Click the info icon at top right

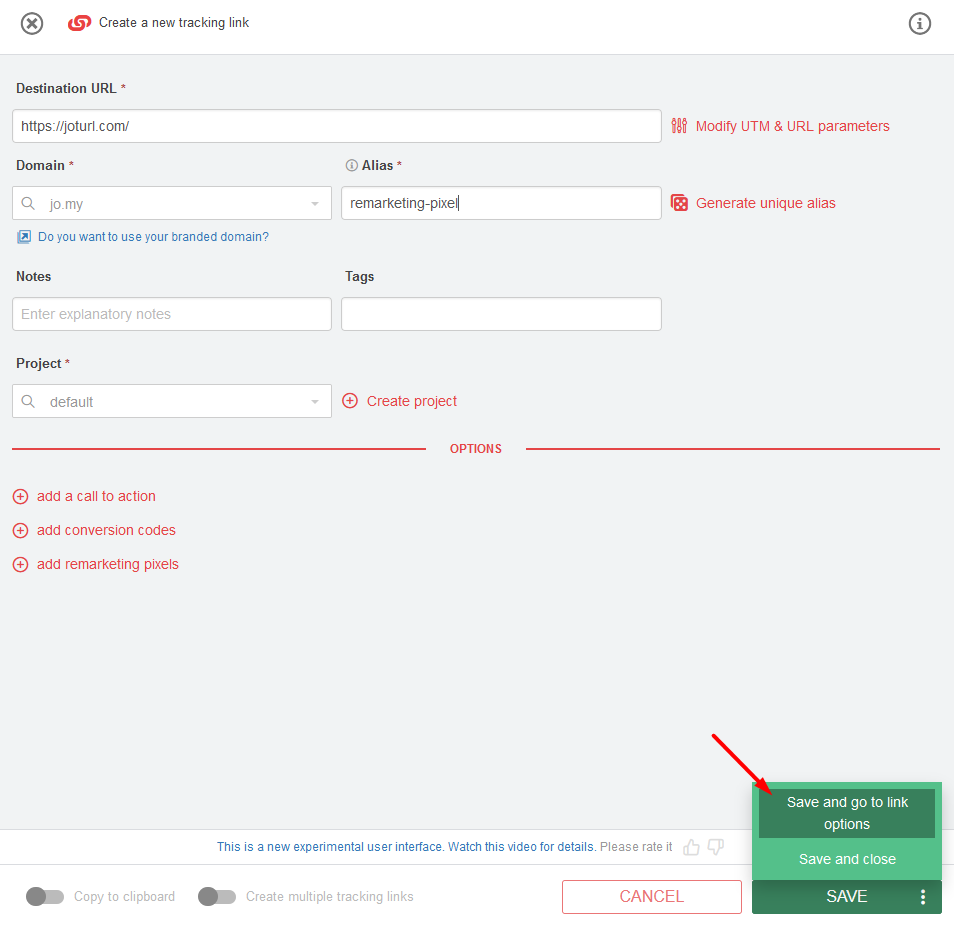point(919,24)
